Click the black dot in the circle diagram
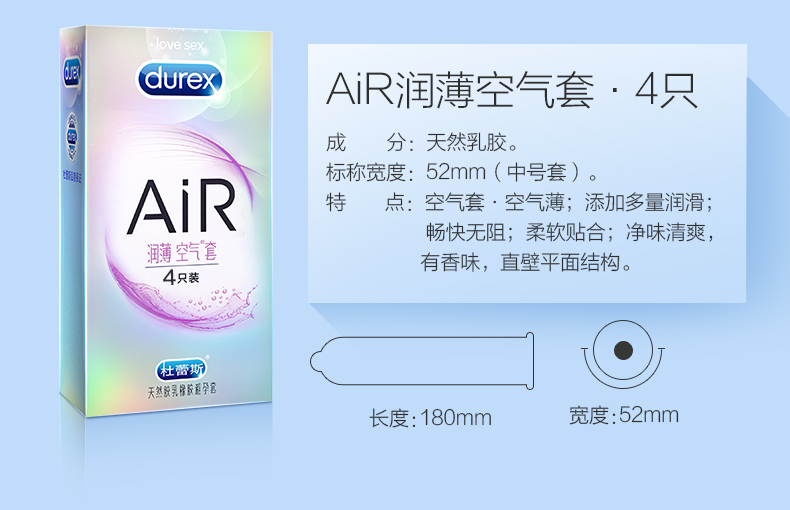The width and height of the screenshot is (790, 510). pos(623,350)
